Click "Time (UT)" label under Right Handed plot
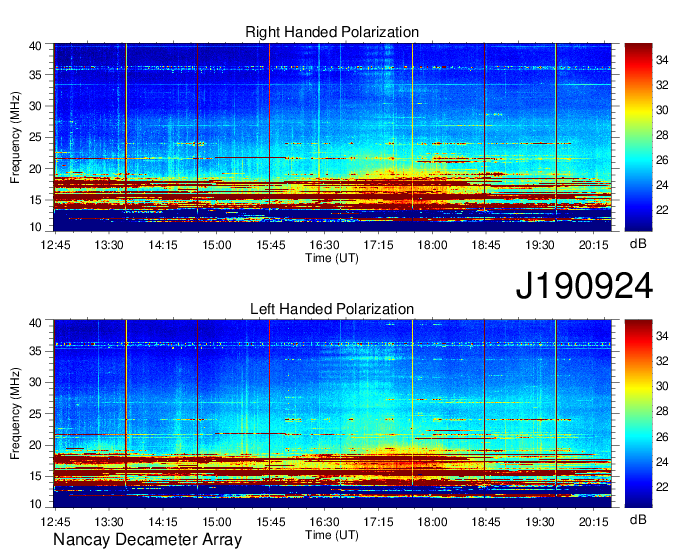 click(x=332, y=258)
